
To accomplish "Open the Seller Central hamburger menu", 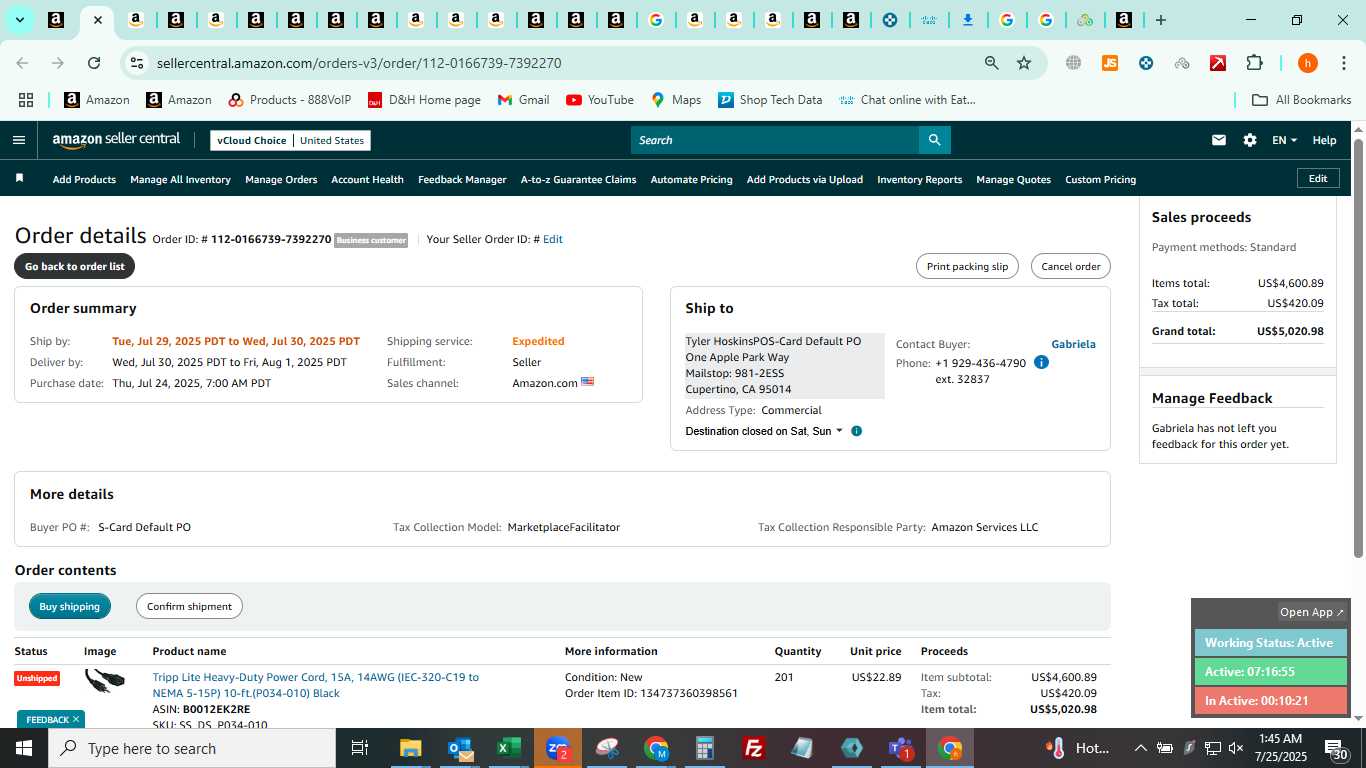I will click(18, 140).
